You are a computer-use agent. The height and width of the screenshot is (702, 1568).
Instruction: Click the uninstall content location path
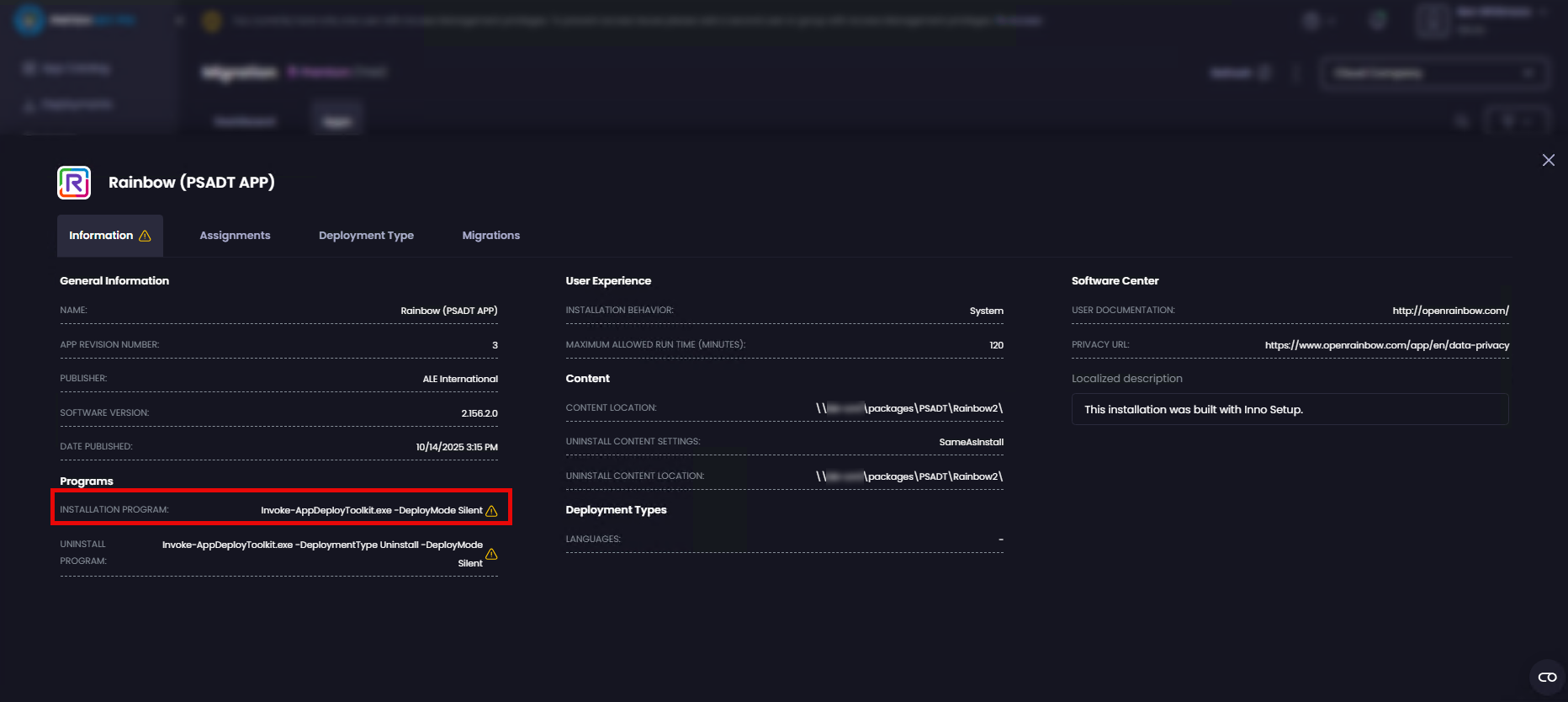(909, 476)
